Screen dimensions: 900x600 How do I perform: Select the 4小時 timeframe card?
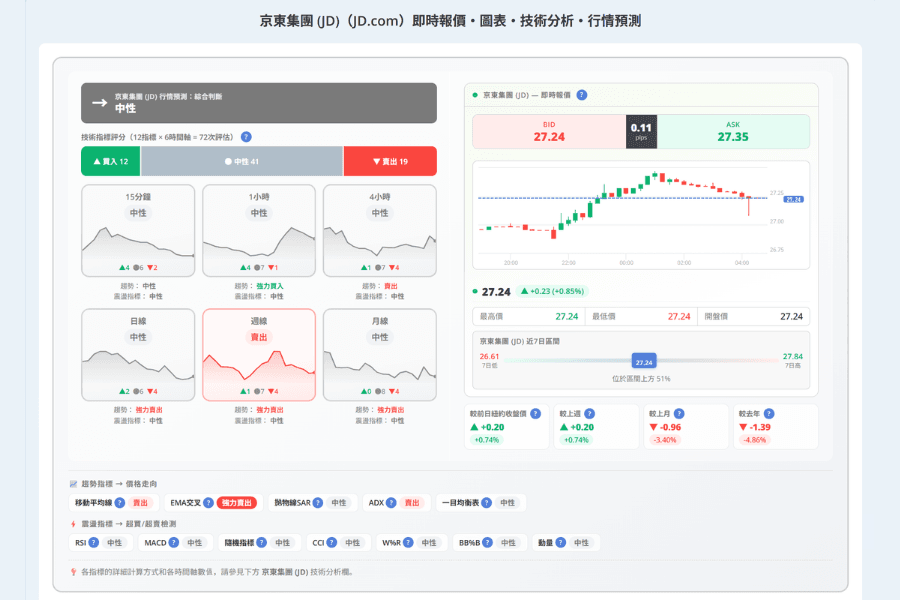(380, 230)
